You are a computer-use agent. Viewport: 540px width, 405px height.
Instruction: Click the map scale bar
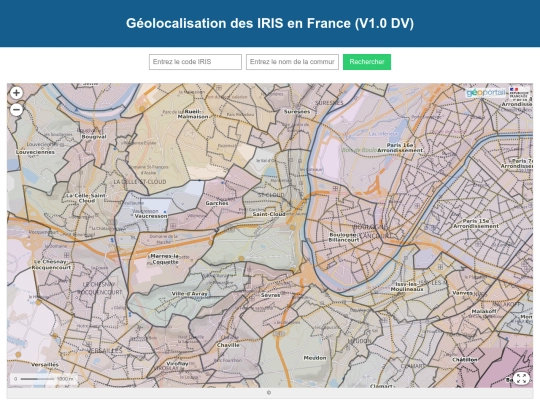click(x=43, y=379)
